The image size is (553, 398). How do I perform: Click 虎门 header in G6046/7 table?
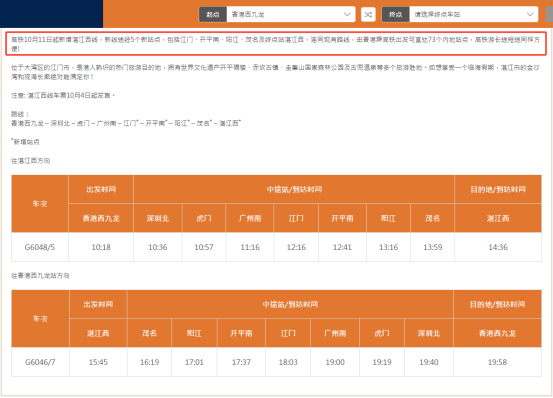point(382,333)
